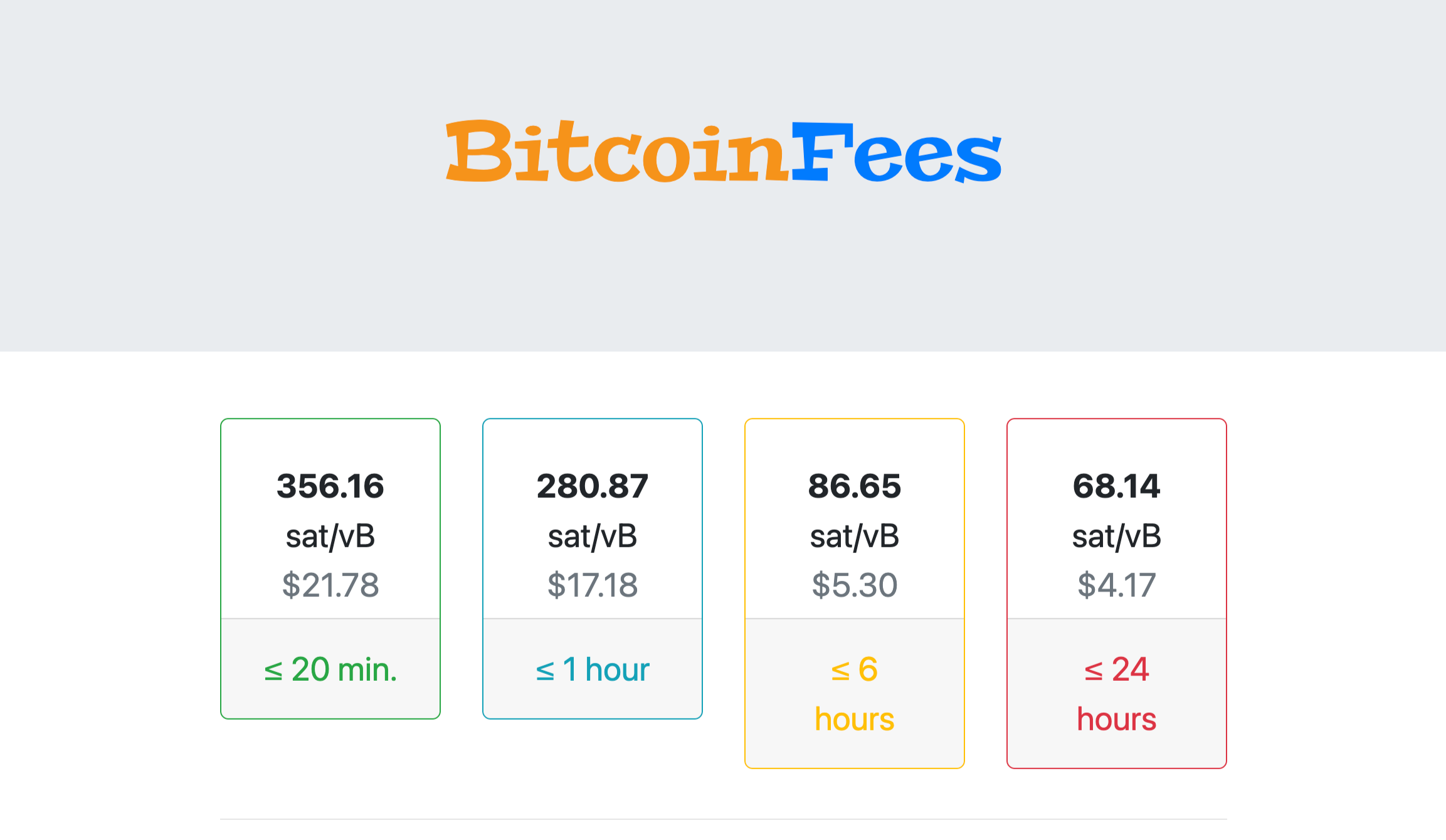Click sat/vB label in the green card

330,537
